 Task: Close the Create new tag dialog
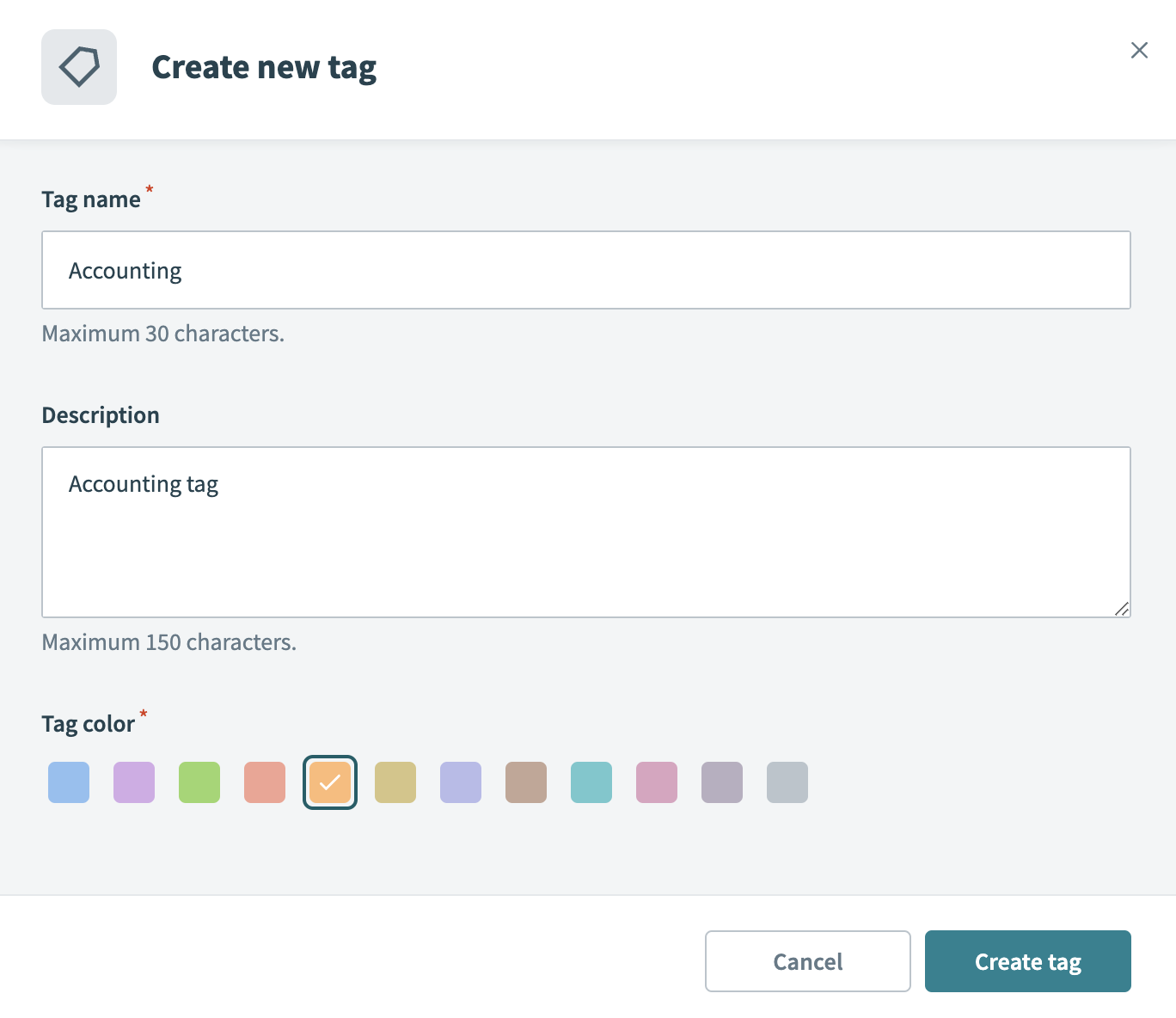pos(1139,50)
